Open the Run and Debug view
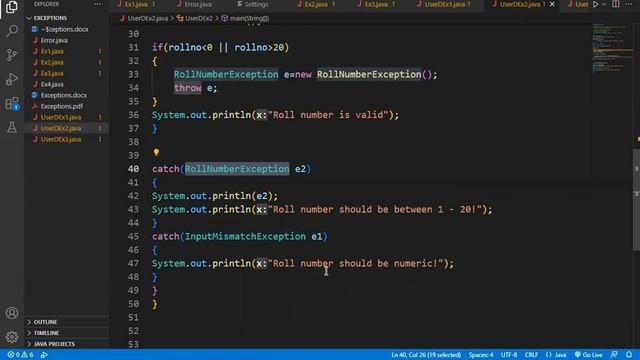 coord(12,79)
